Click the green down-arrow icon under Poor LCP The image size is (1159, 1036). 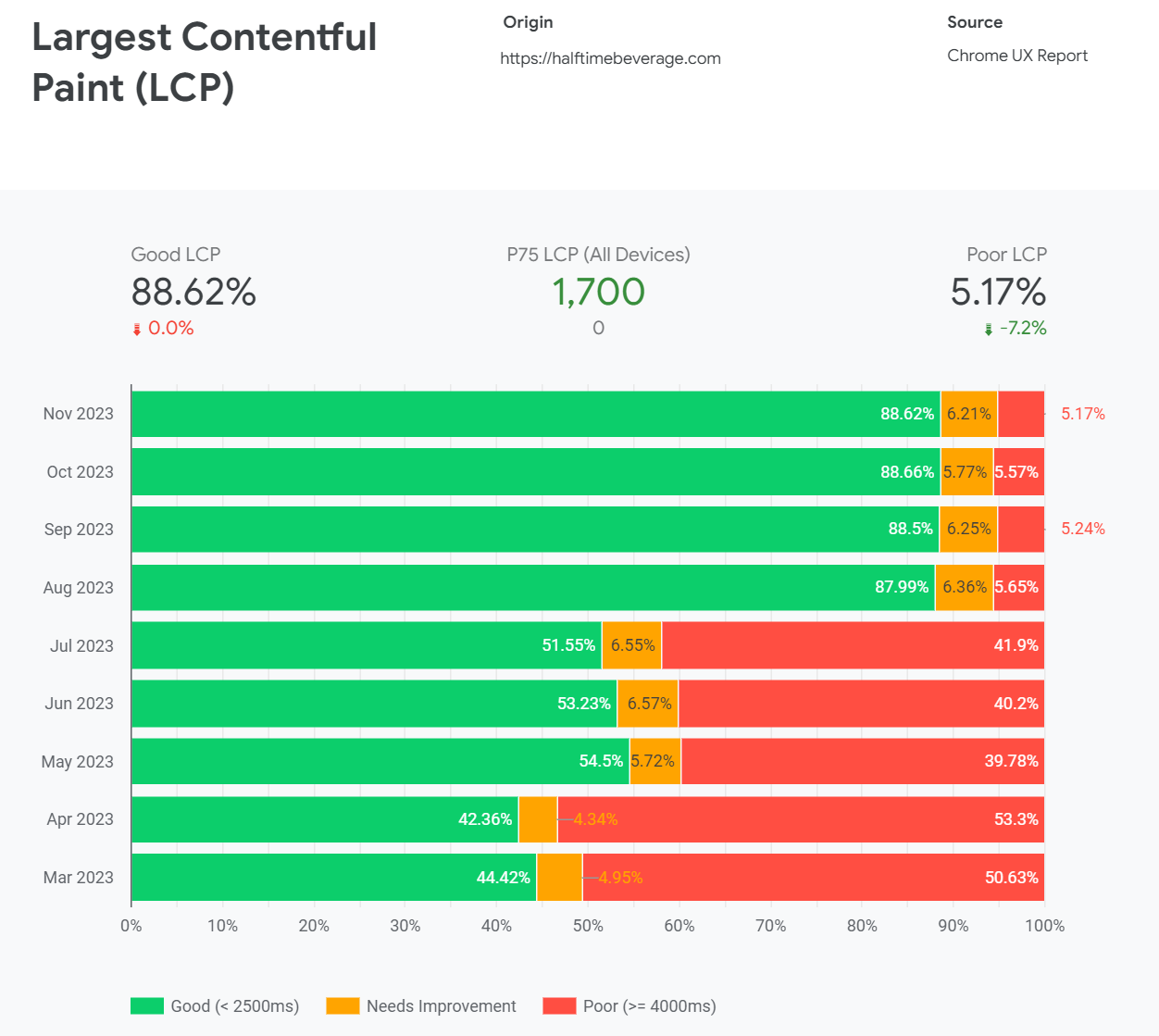(989, 330)
